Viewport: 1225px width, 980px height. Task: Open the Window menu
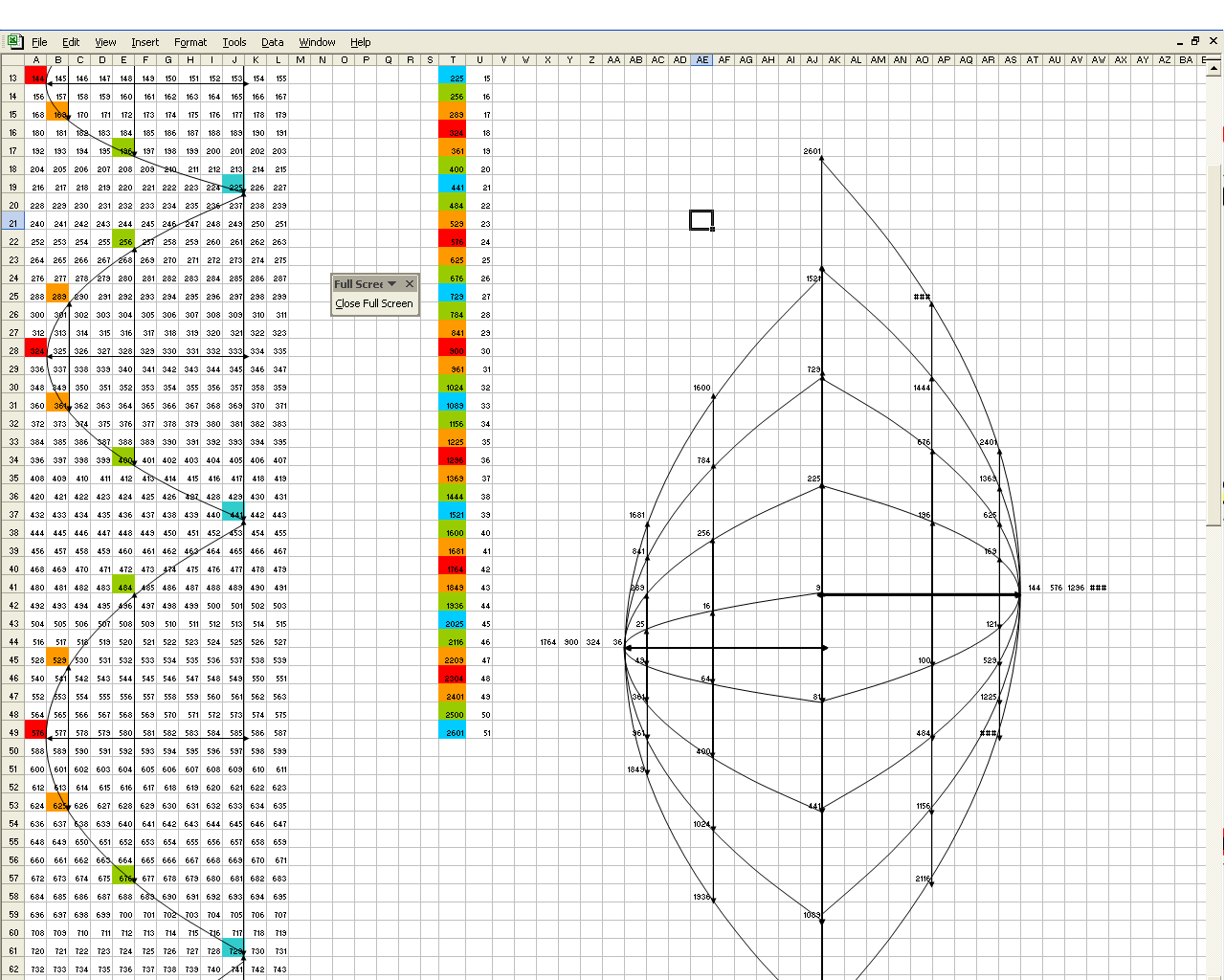pyautogui.click(x=317, y=42)
